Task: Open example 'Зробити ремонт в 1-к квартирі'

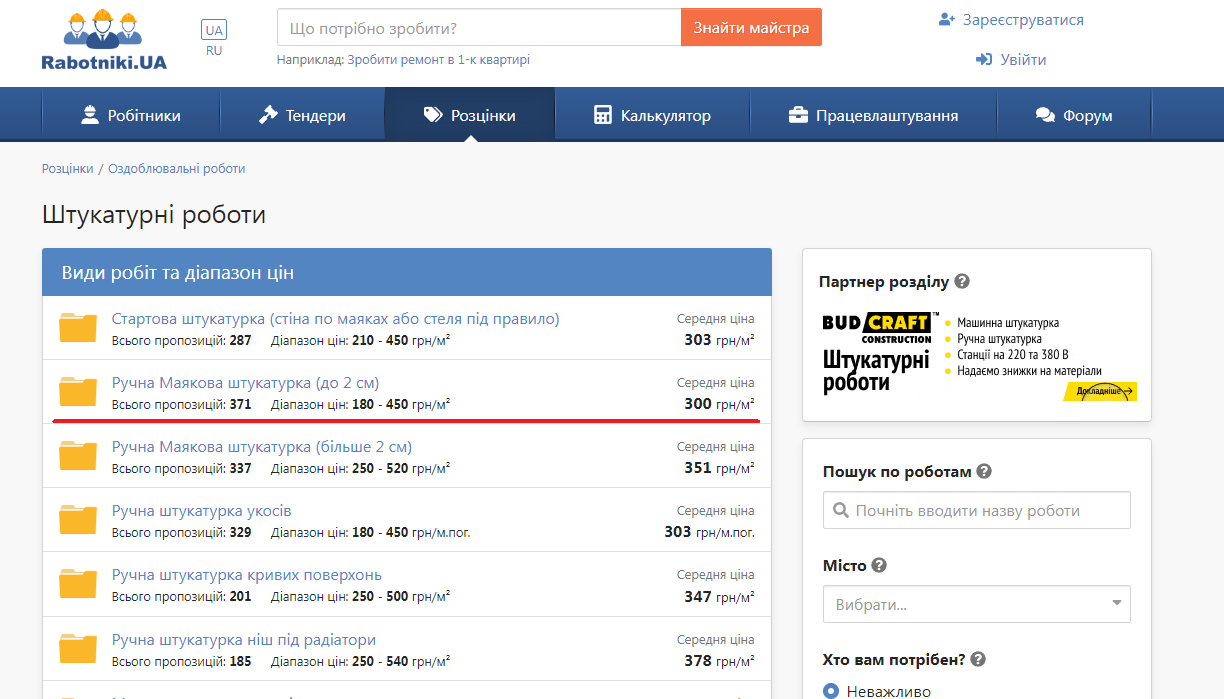Action: [x=438, y=60]
